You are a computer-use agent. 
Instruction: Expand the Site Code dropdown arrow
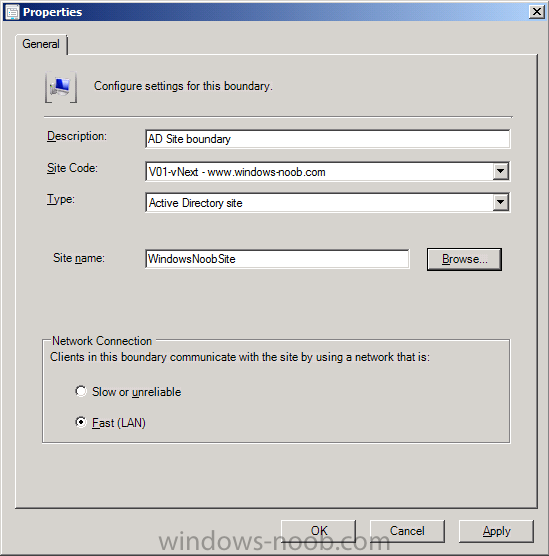pyautogui.click(x=500, y=171)
